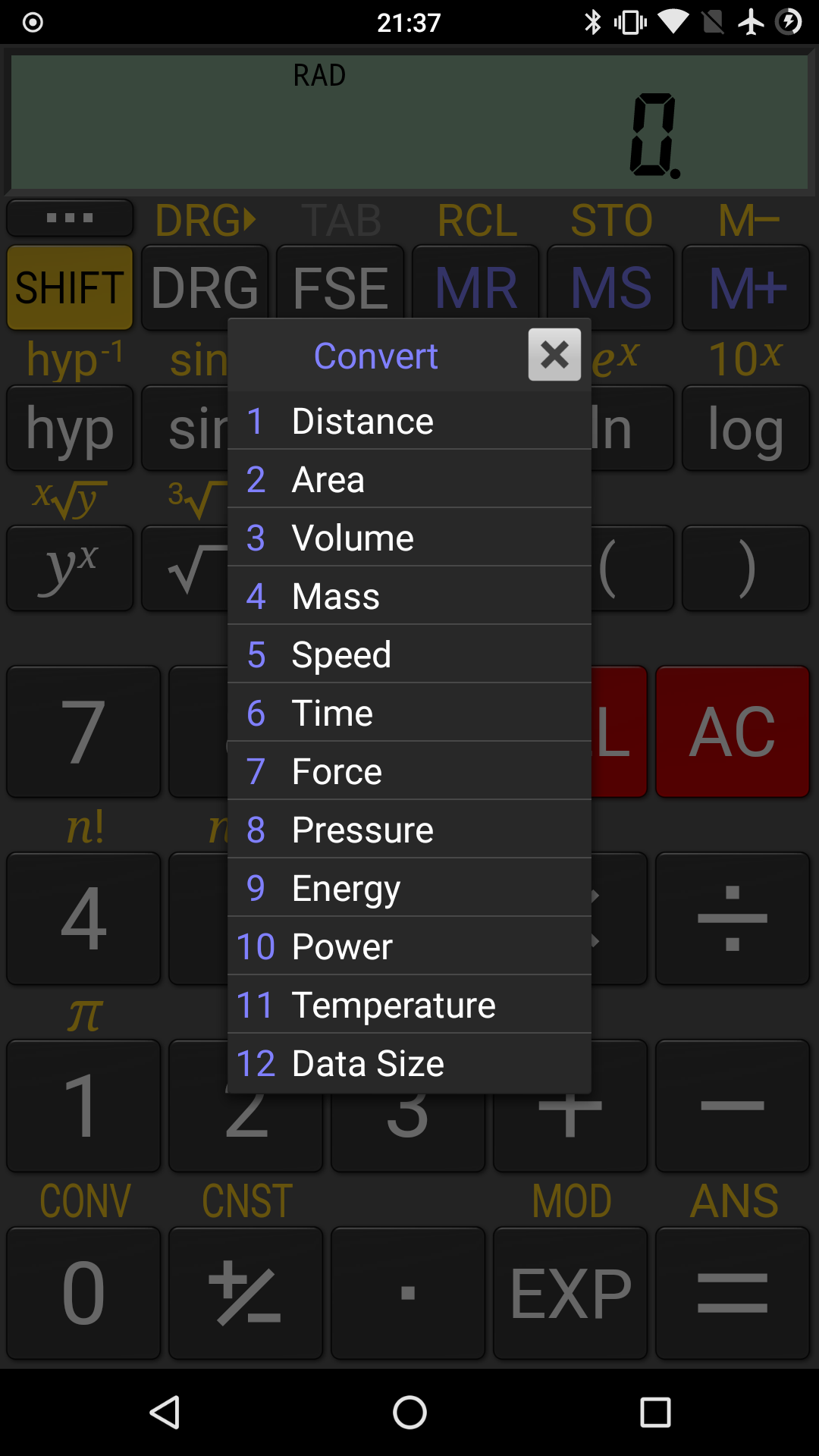This screenshot has width=819, height=1456.
Task: Tap the Android back navigation icon
Action: (165, 1413)
